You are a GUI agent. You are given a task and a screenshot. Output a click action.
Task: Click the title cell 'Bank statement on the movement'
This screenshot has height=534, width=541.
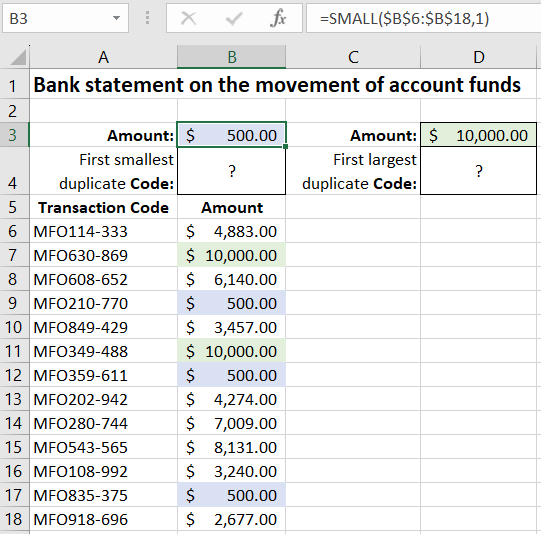click(277, 85)
